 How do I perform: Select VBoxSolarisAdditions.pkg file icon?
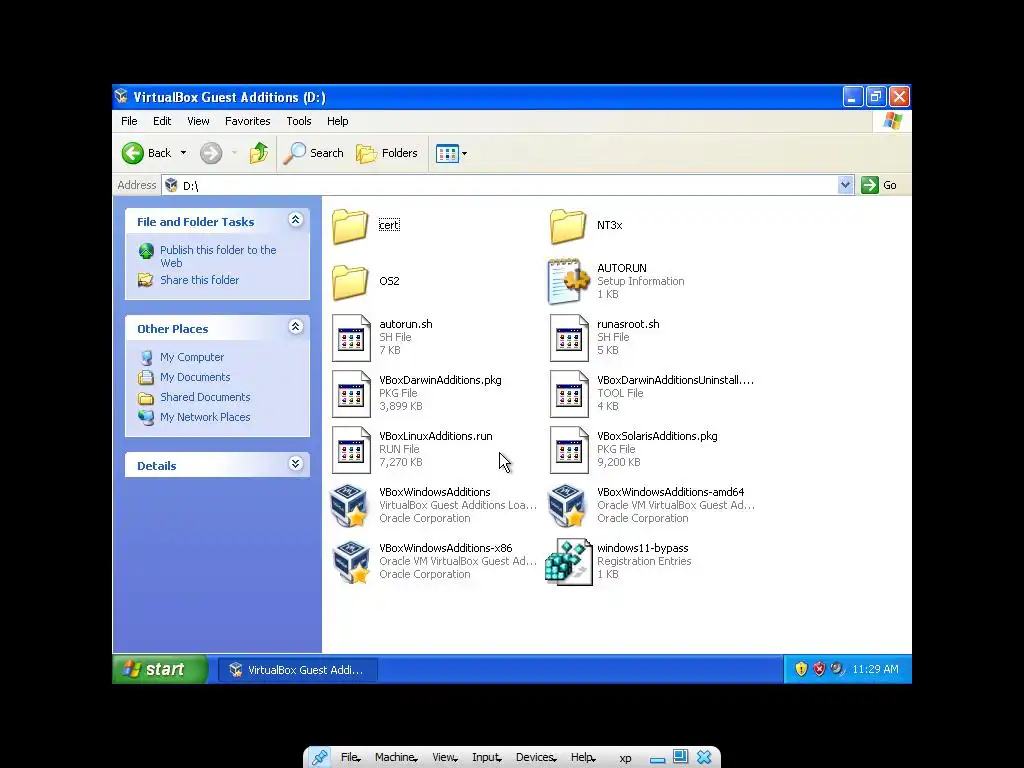point(569,450)
